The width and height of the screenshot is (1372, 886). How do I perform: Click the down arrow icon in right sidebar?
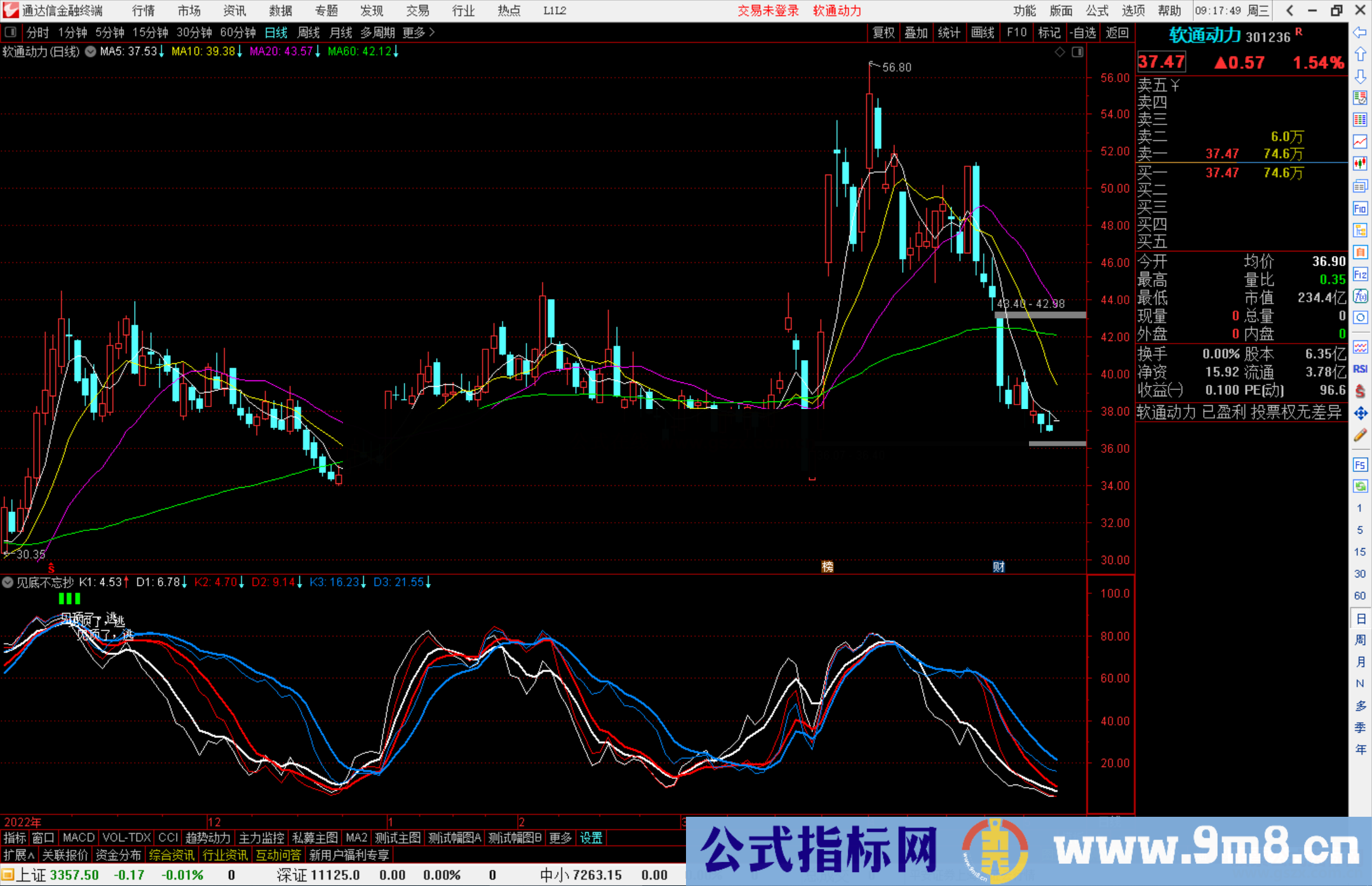coord(1360,77)
